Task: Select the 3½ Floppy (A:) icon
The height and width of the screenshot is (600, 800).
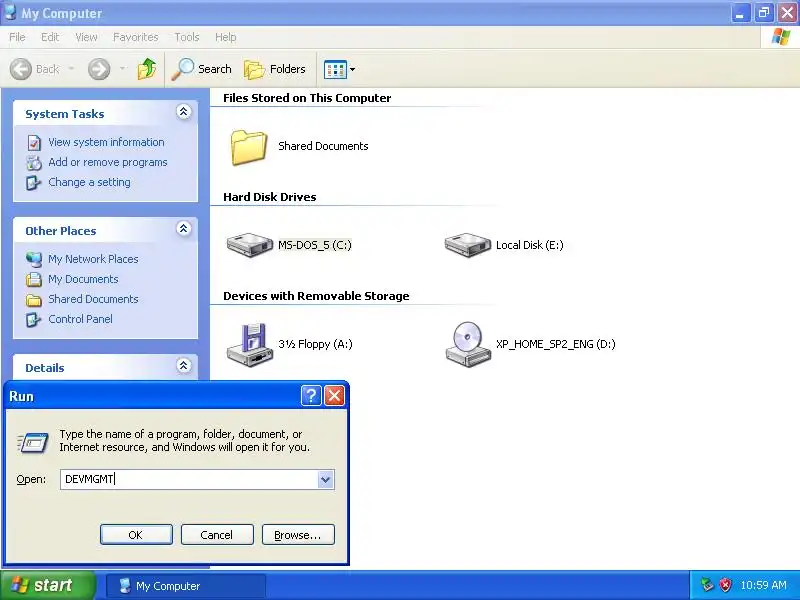Action: 249,344
